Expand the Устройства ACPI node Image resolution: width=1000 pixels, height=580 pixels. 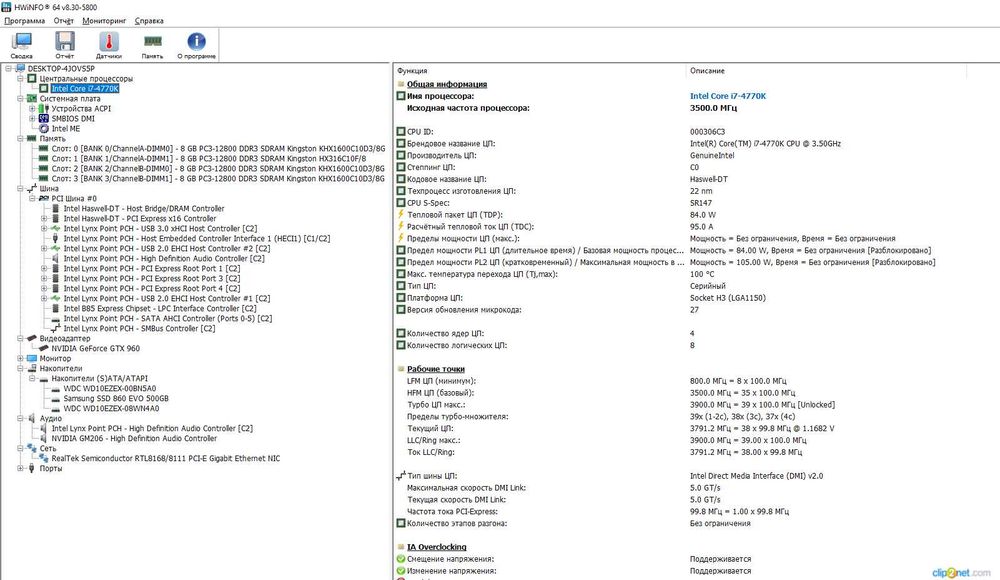[x=33, y=108]
